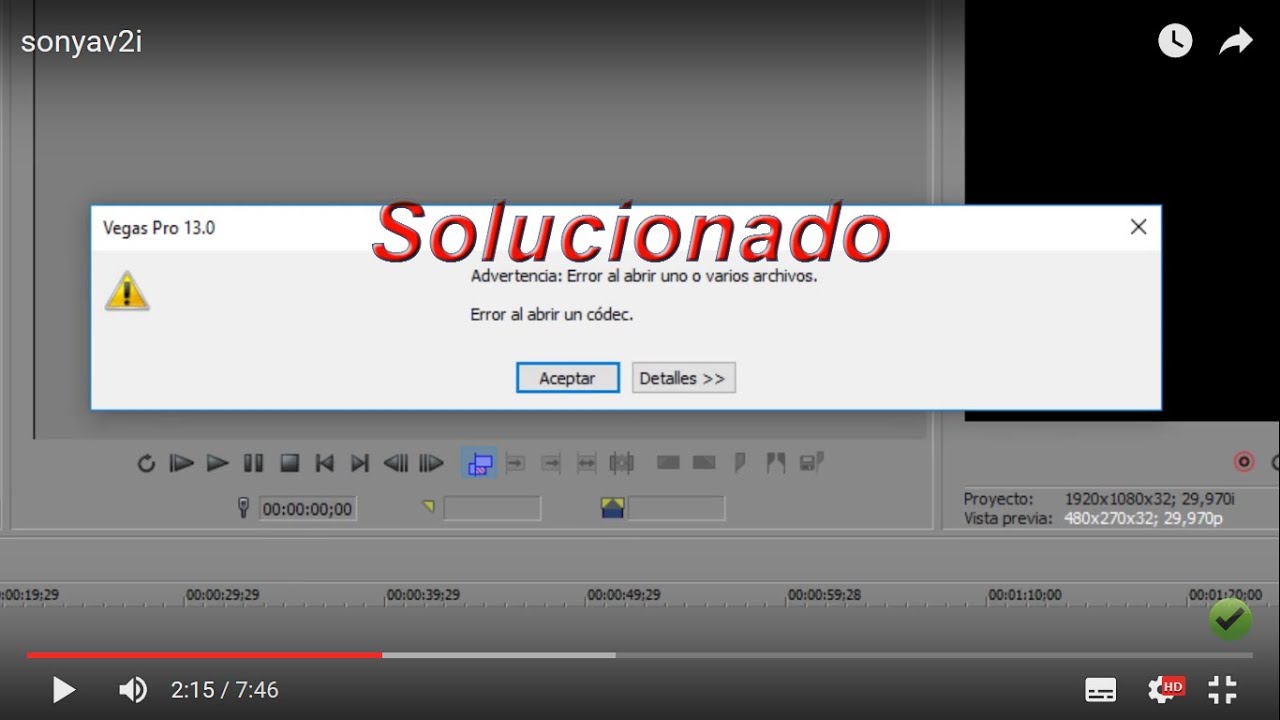Pause the Vegas timeline playback
Screen dimensions: 1280x720
tap(253, 463)
